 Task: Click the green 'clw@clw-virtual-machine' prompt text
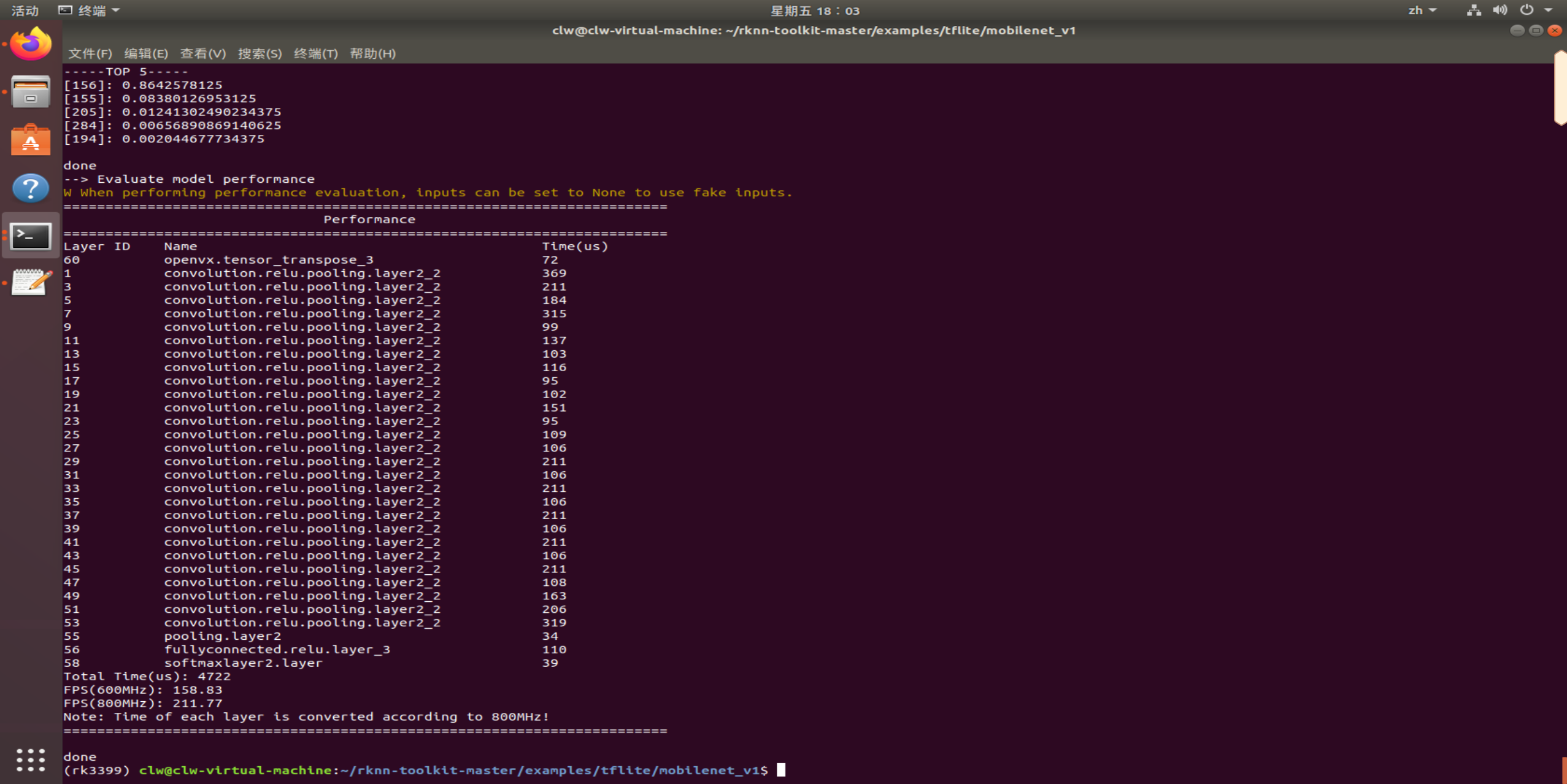(x=236, y=771)
